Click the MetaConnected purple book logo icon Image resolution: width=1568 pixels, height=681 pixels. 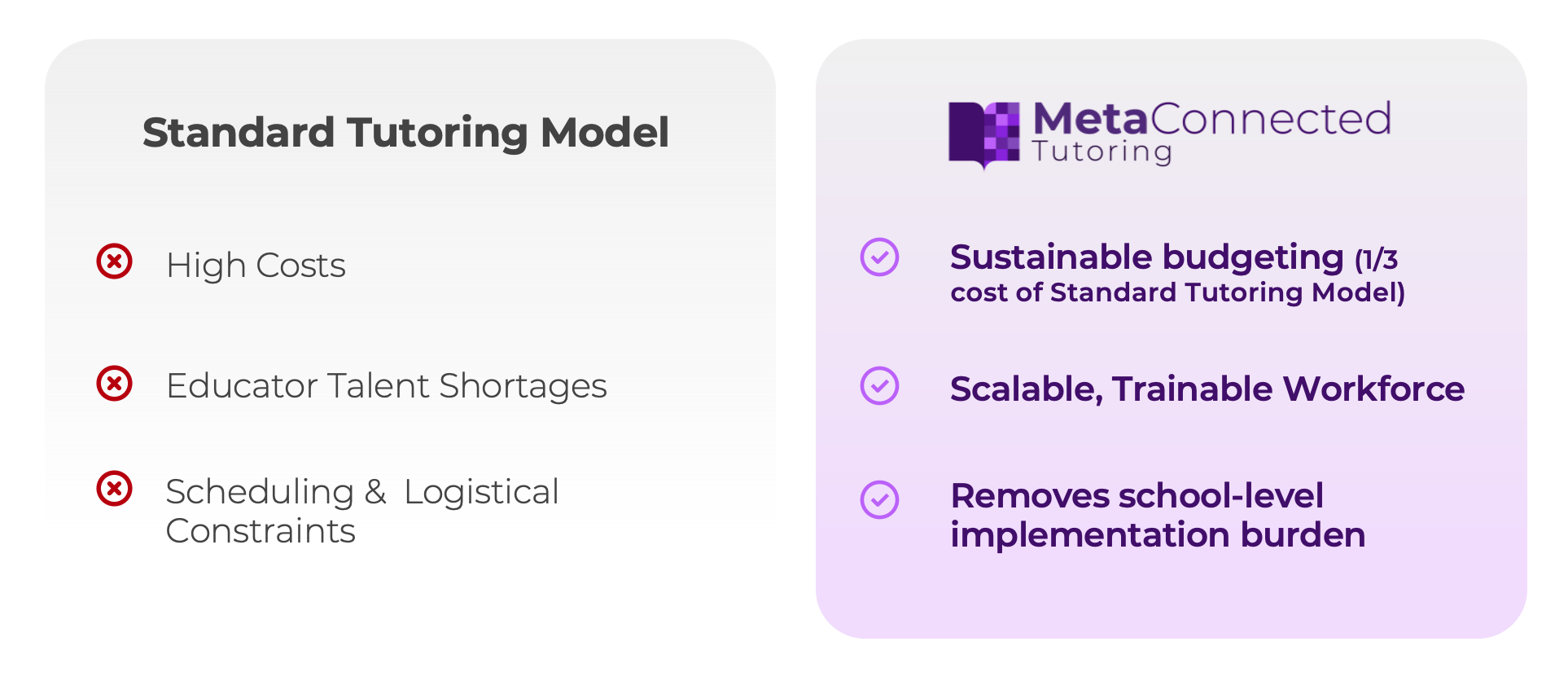click(x=983, y=134)
